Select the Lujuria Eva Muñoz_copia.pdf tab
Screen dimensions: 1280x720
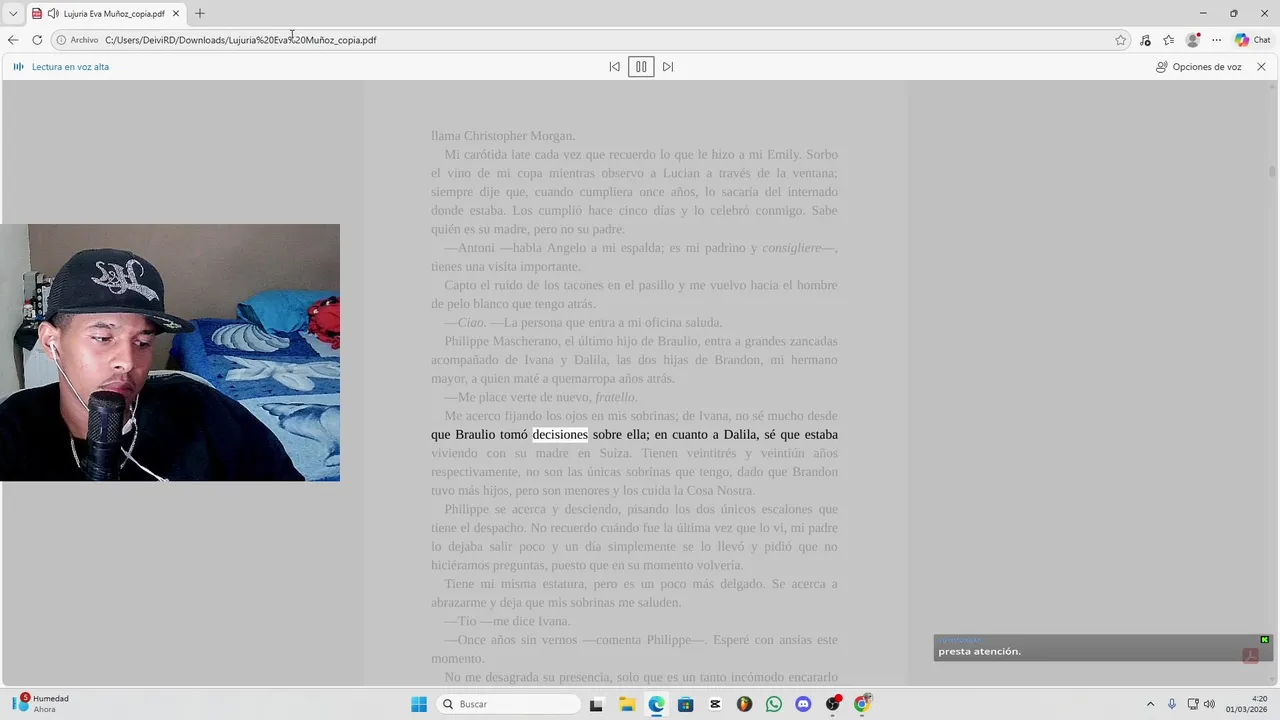point(113,14)
